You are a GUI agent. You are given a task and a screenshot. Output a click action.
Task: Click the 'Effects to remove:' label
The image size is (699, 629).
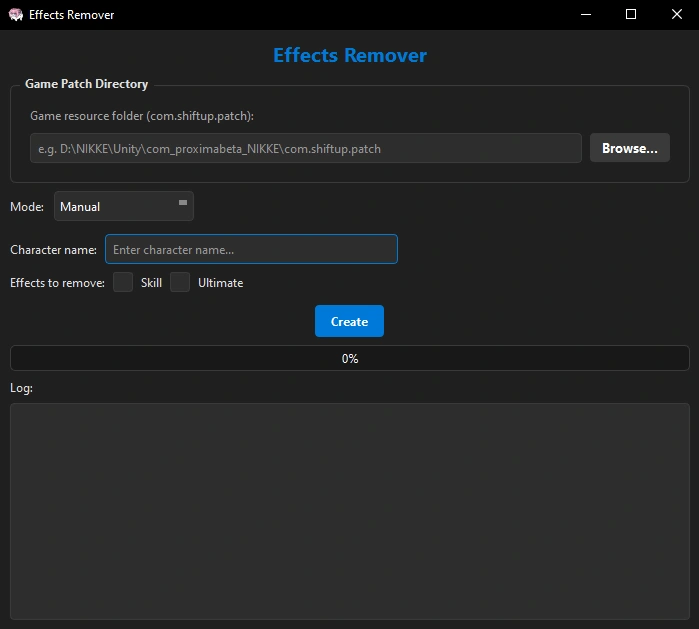pyautogui.click(x=58, y=283)
